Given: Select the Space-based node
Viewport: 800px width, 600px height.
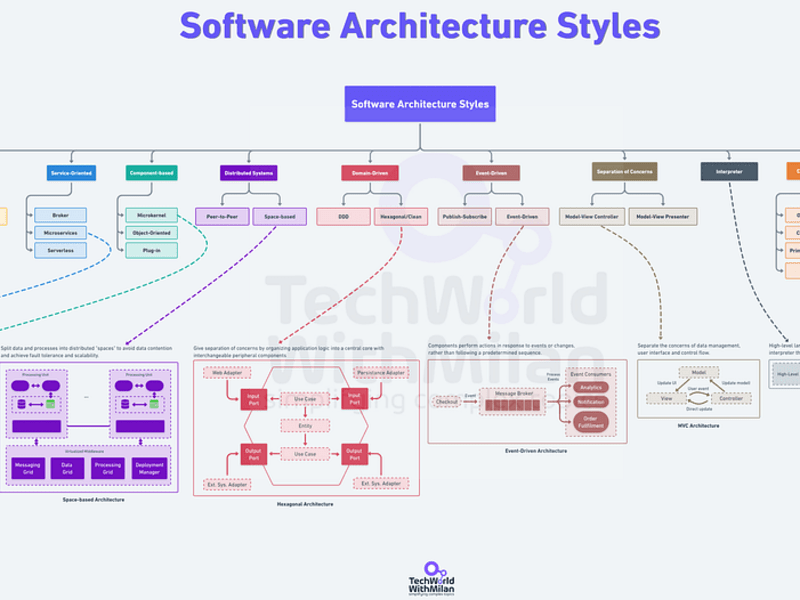Looking at the screenshot, I should pos(280,217).
